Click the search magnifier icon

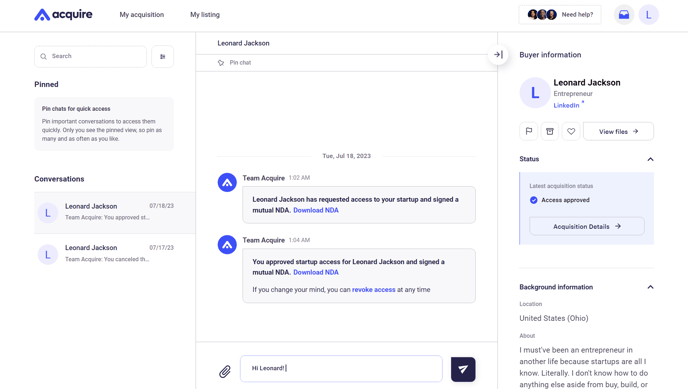click(43, 56)
